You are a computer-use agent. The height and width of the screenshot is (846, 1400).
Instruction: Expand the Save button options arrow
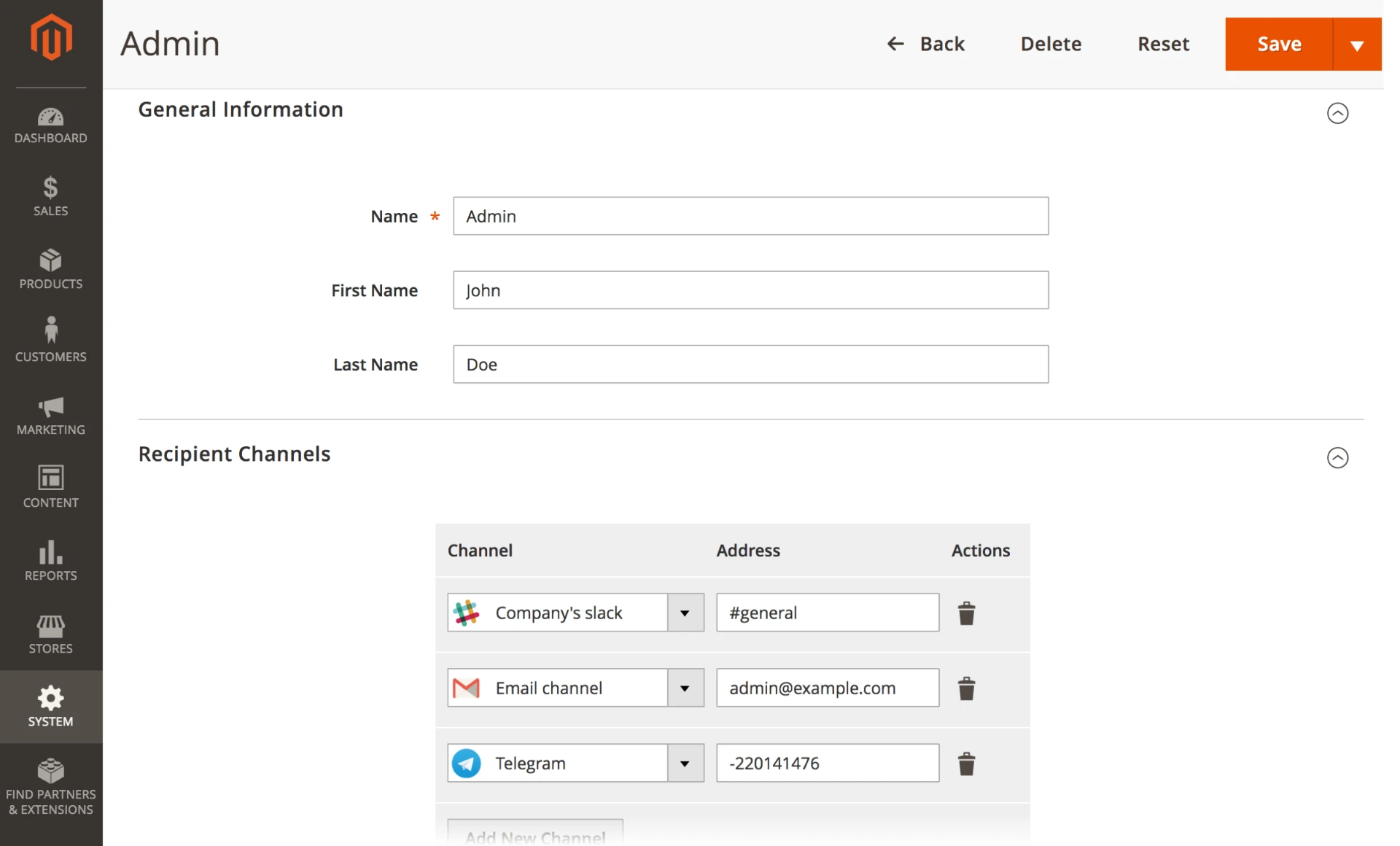(x=1357, y=44)
